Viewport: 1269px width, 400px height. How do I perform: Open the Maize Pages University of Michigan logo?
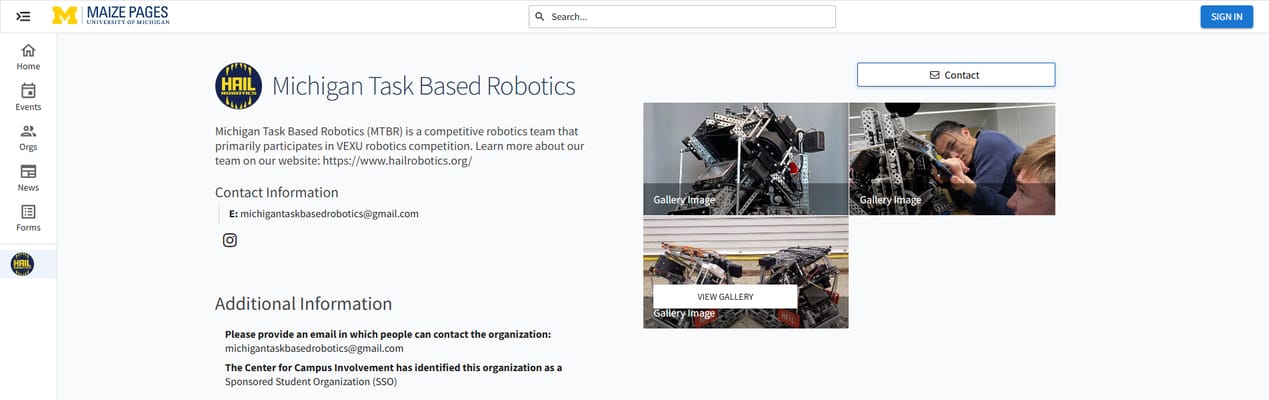point(110,15)
